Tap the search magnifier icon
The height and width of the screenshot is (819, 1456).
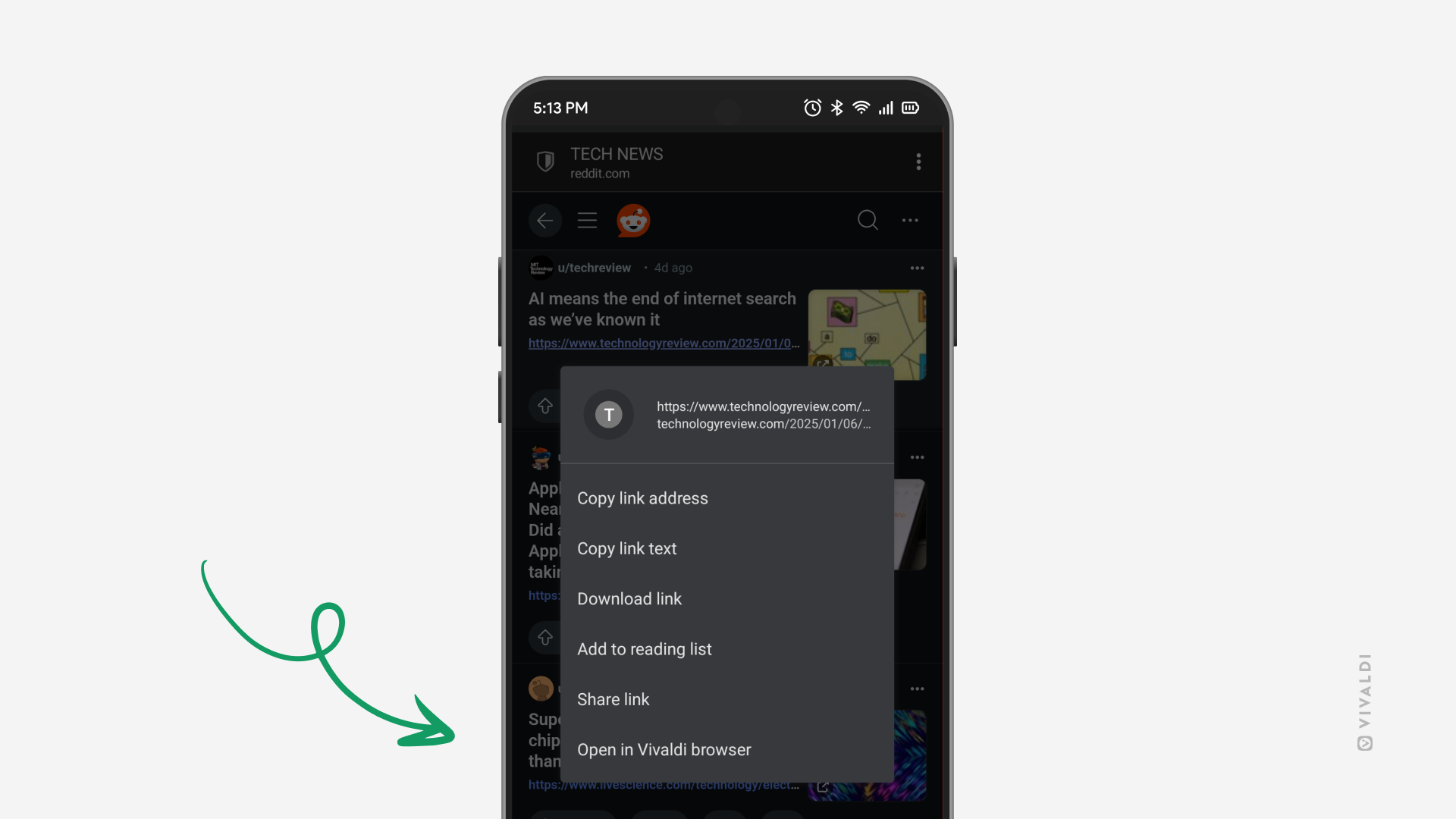tap(867, 219)
